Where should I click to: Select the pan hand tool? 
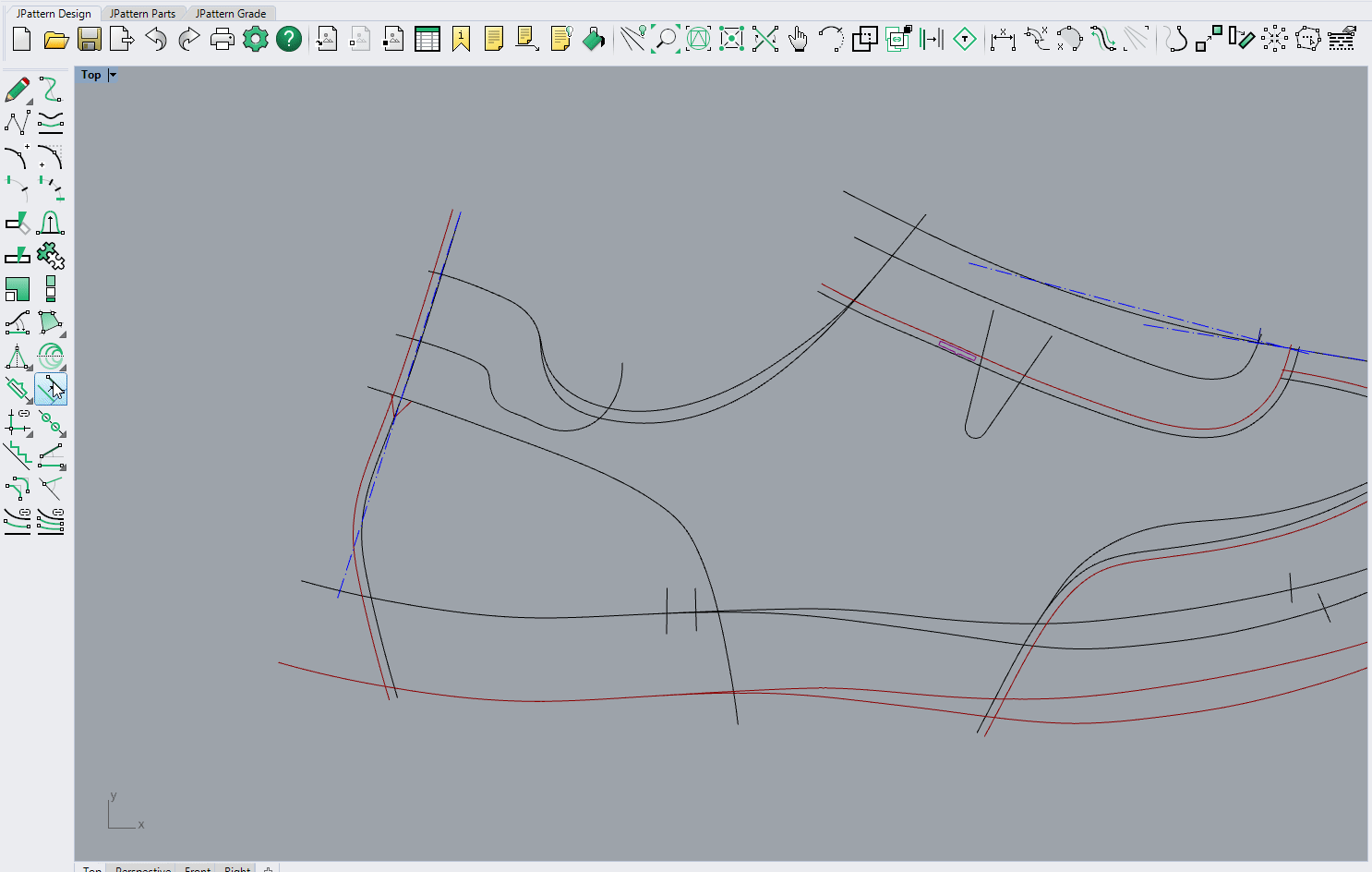tap(798, 39)
